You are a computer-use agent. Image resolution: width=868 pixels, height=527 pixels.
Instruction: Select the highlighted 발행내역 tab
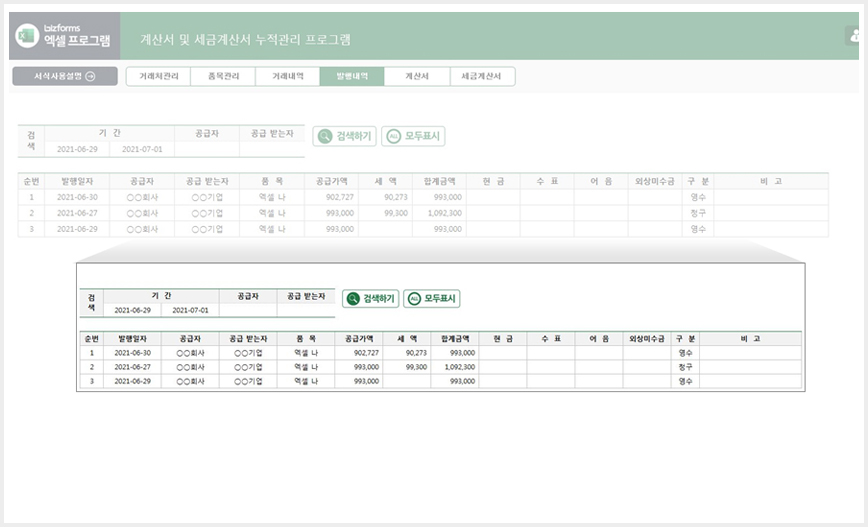pyautogui.click(x=352, y=76)
